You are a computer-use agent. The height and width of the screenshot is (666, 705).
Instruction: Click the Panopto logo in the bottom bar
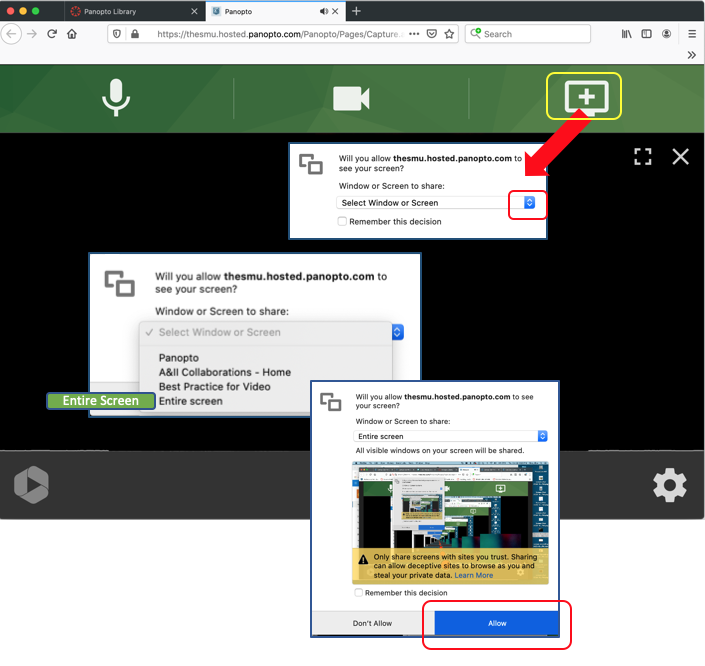[x=31, y=484]
